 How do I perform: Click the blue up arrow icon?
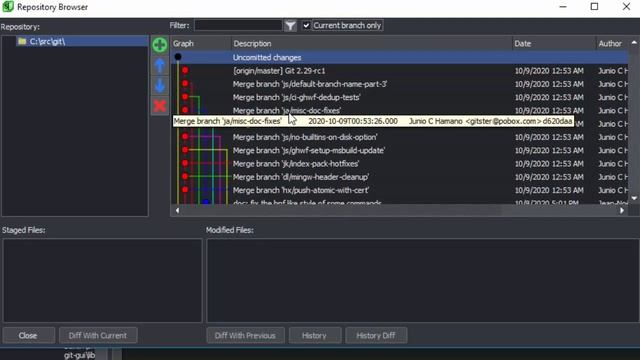click(160, 65)
